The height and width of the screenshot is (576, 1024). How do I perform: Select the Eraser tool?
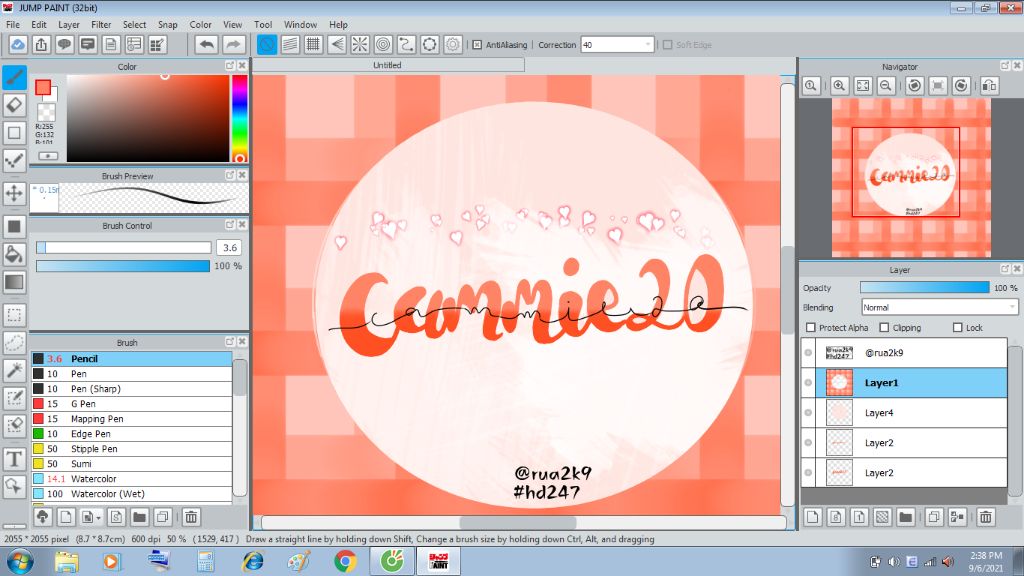pos(14,104)
